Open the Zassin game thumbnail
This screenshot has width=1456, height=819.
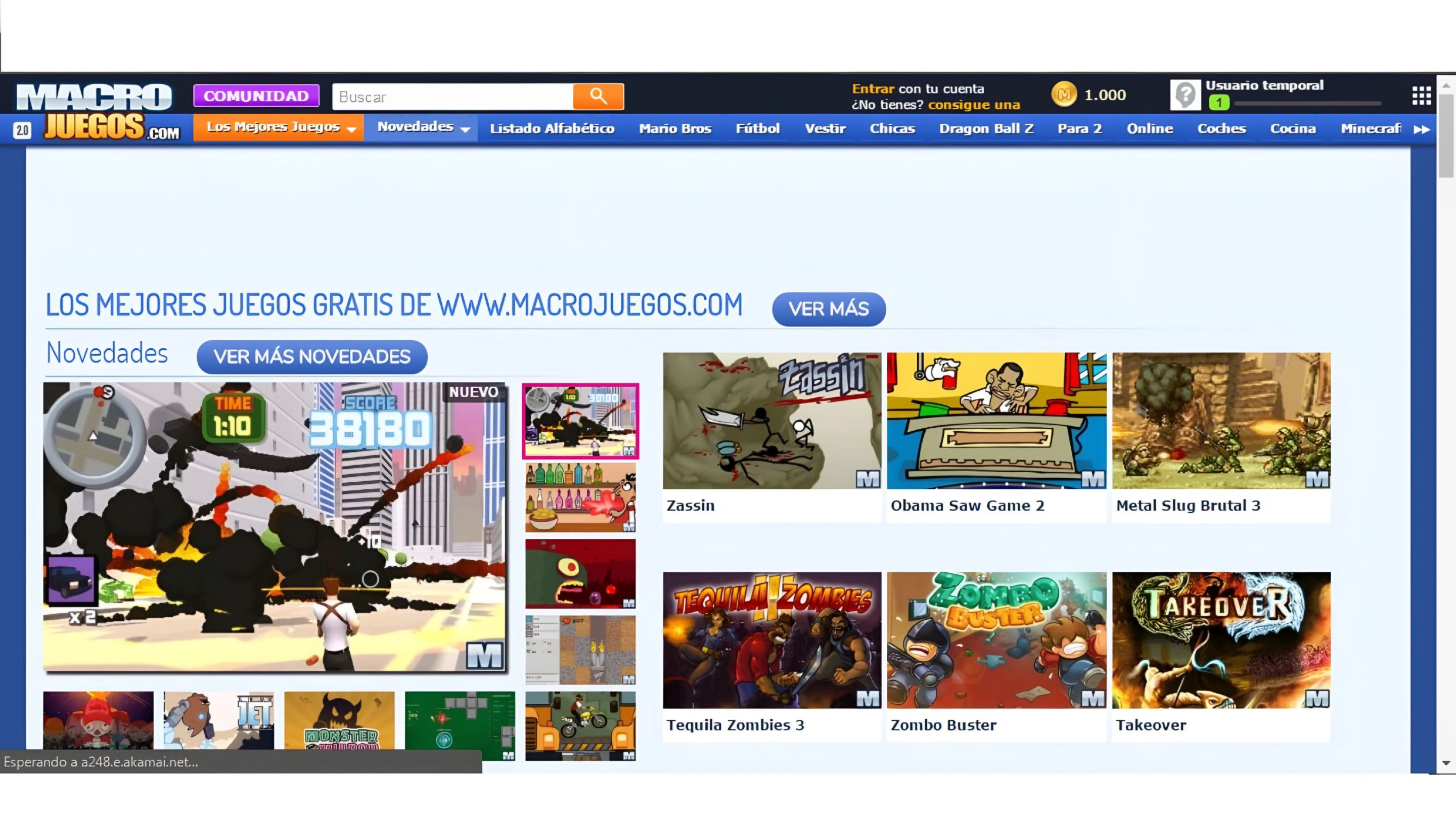point(772,421)
